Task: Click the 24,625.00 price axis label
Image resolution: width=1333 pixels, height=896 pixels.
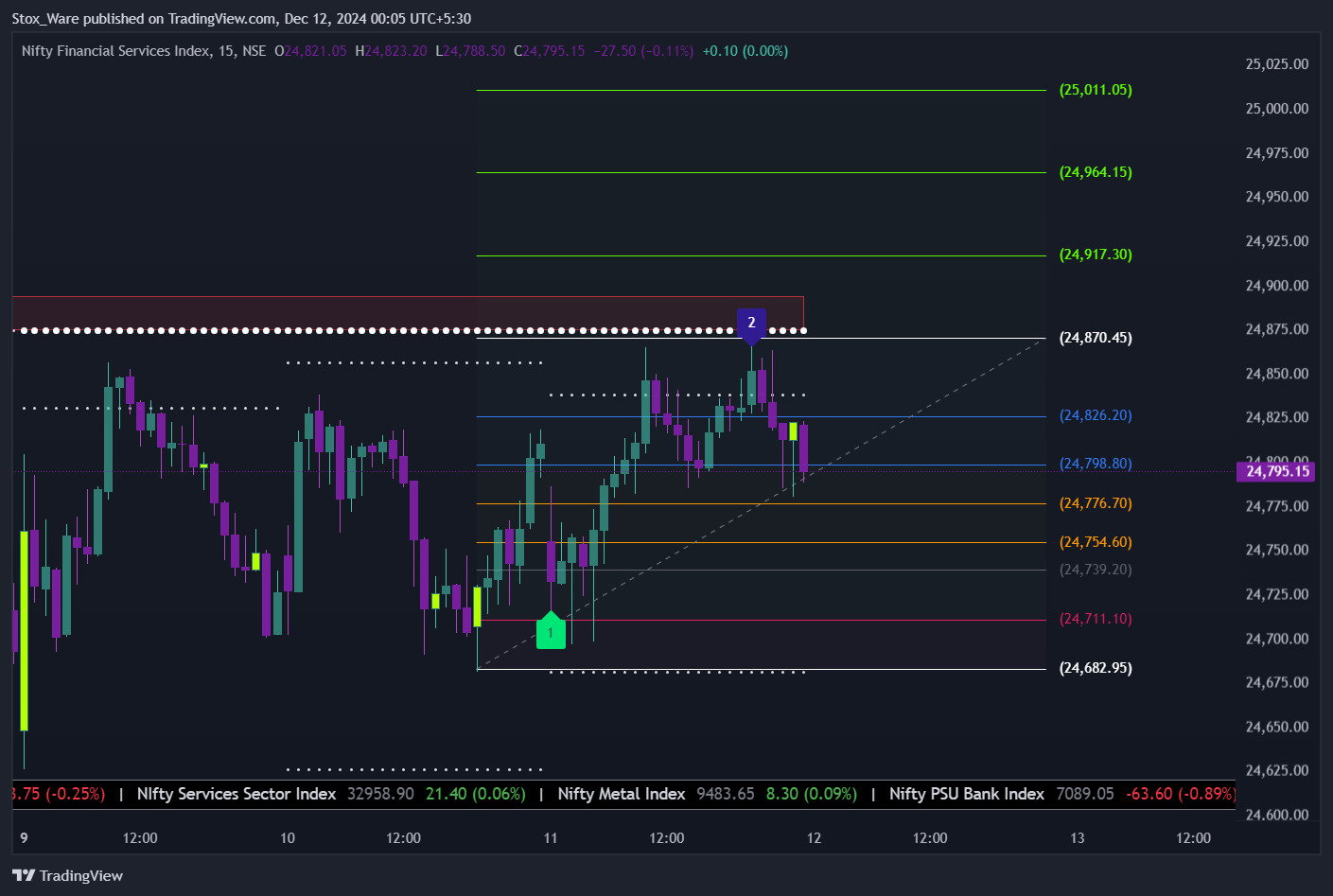Action: [1277, 770]
